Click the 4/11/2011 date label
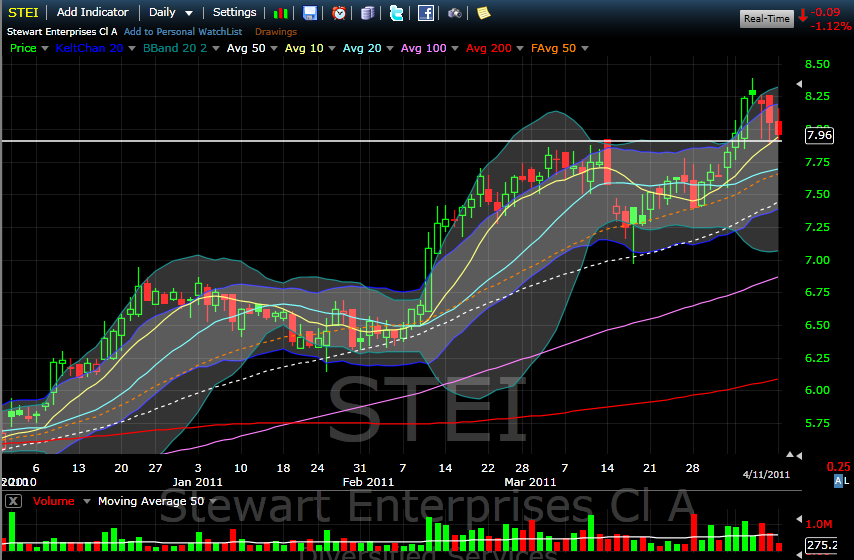The height and width of the screenshot is (560, 854). [766, 474]
